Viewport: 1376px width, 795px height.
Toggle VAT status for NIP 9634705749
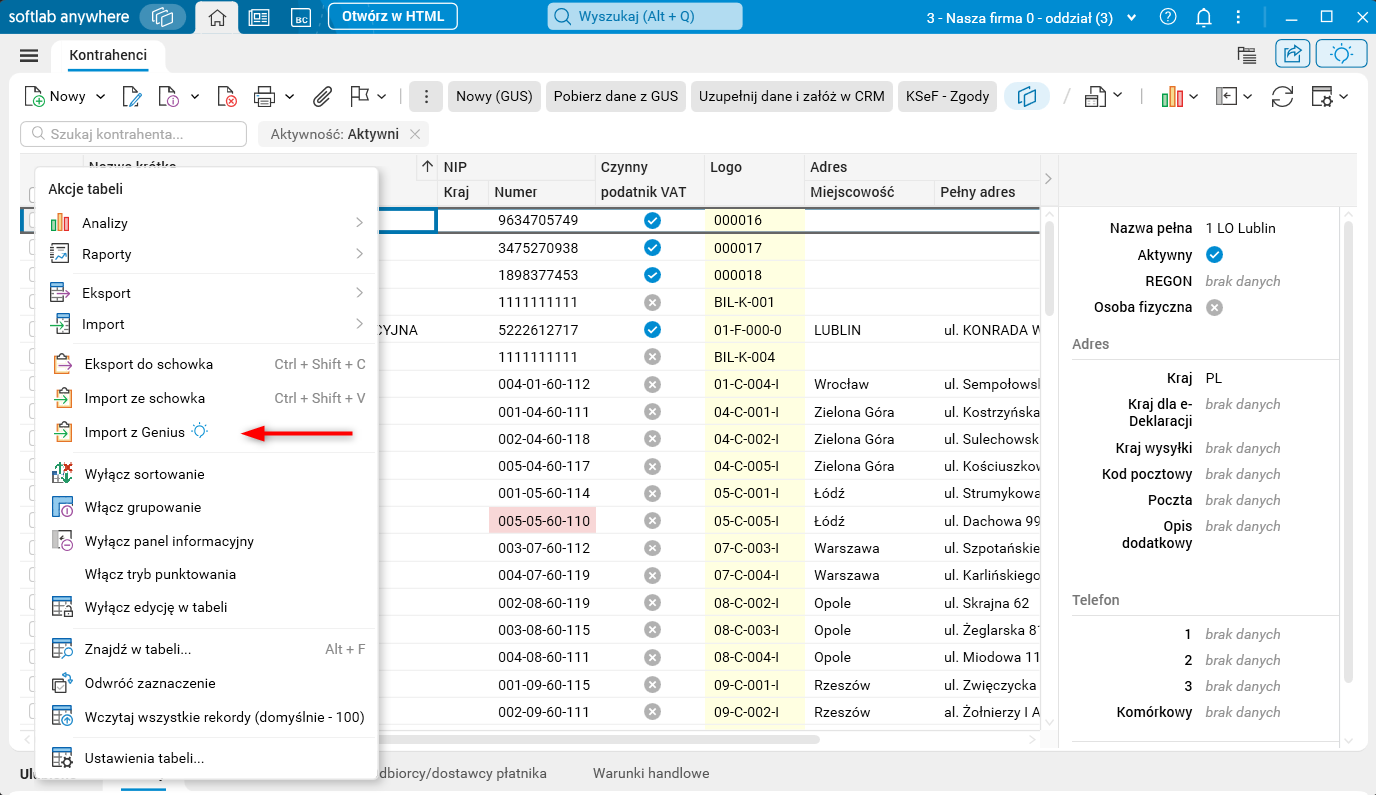[x=652, y=220]
